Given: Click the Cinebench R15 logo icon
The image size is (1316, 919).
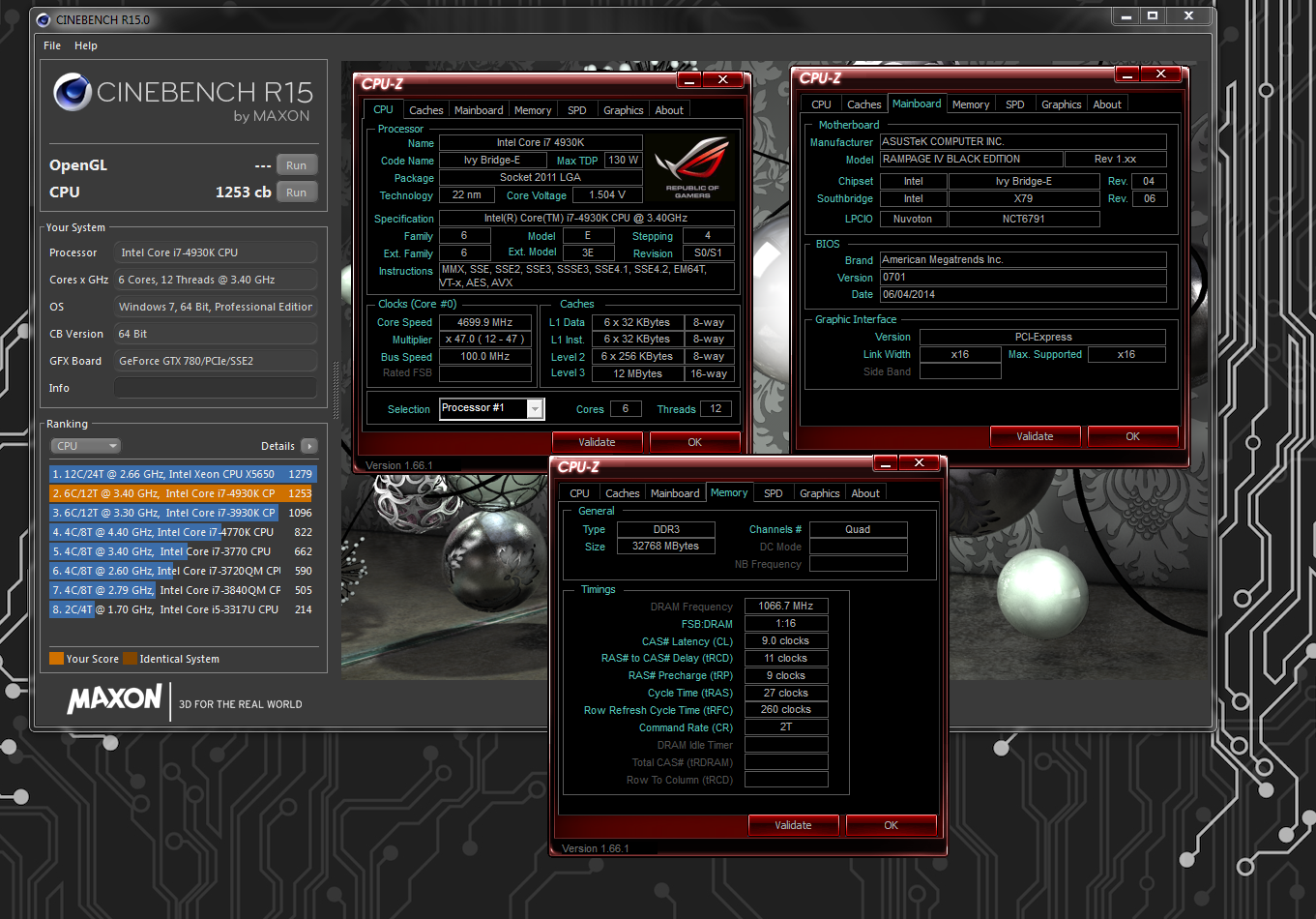Looking at the screenshot, I should [x=73, y=93].
